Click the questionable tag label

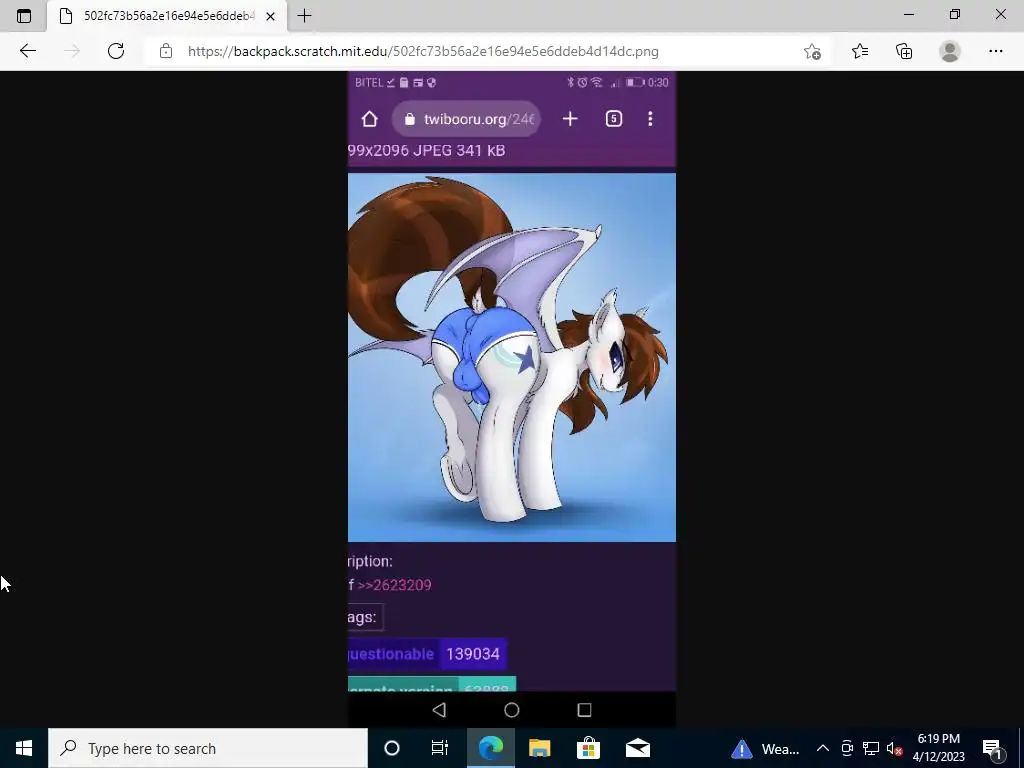[x=394, y=654]
